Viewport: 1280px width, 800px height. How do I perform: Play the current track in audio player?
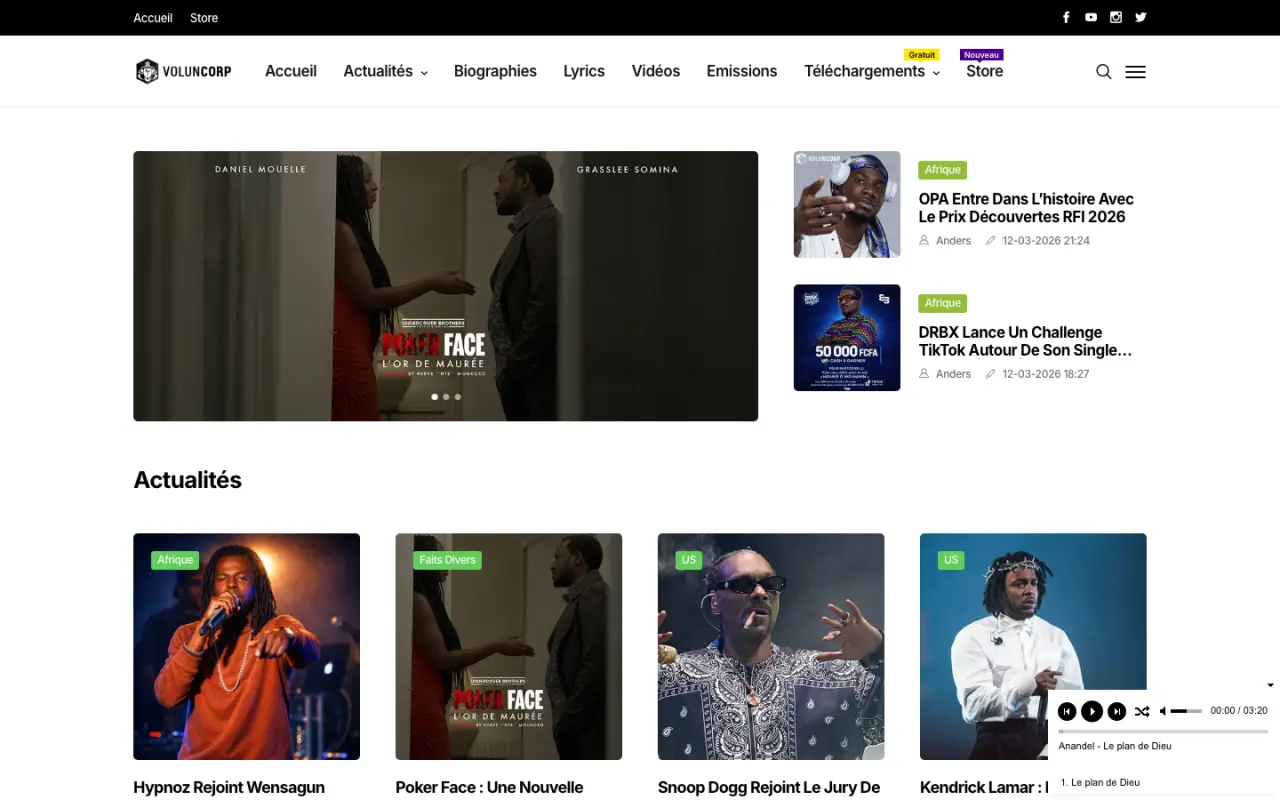pos(1092,711)
